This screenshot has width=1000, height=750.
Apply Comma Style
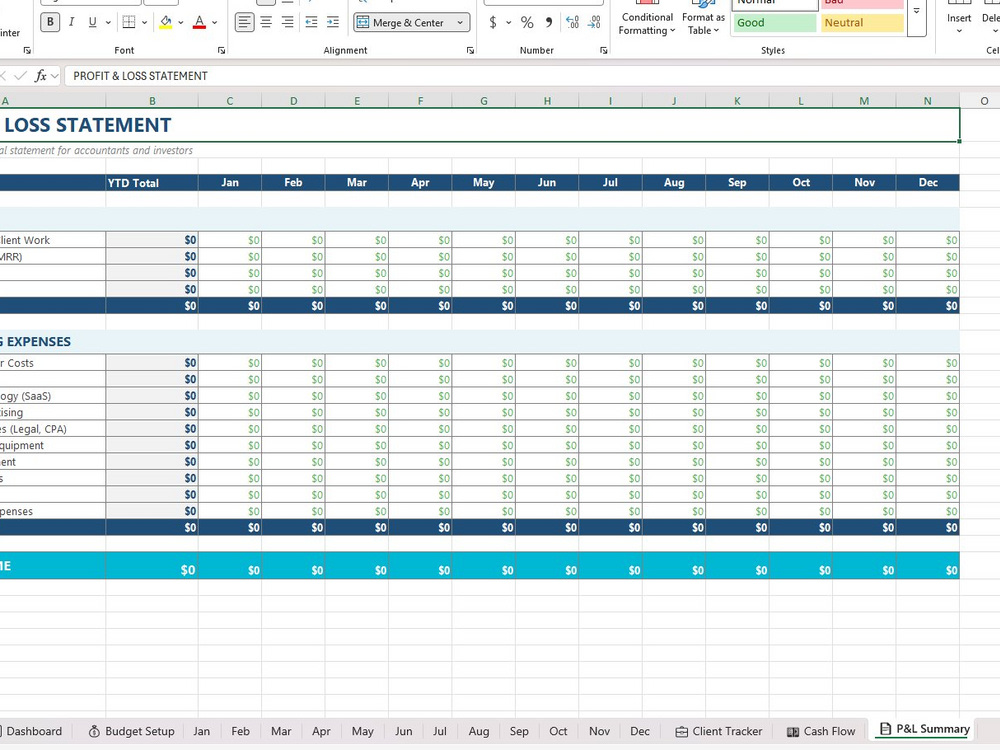pyautogui.click(x=548, y=22)
